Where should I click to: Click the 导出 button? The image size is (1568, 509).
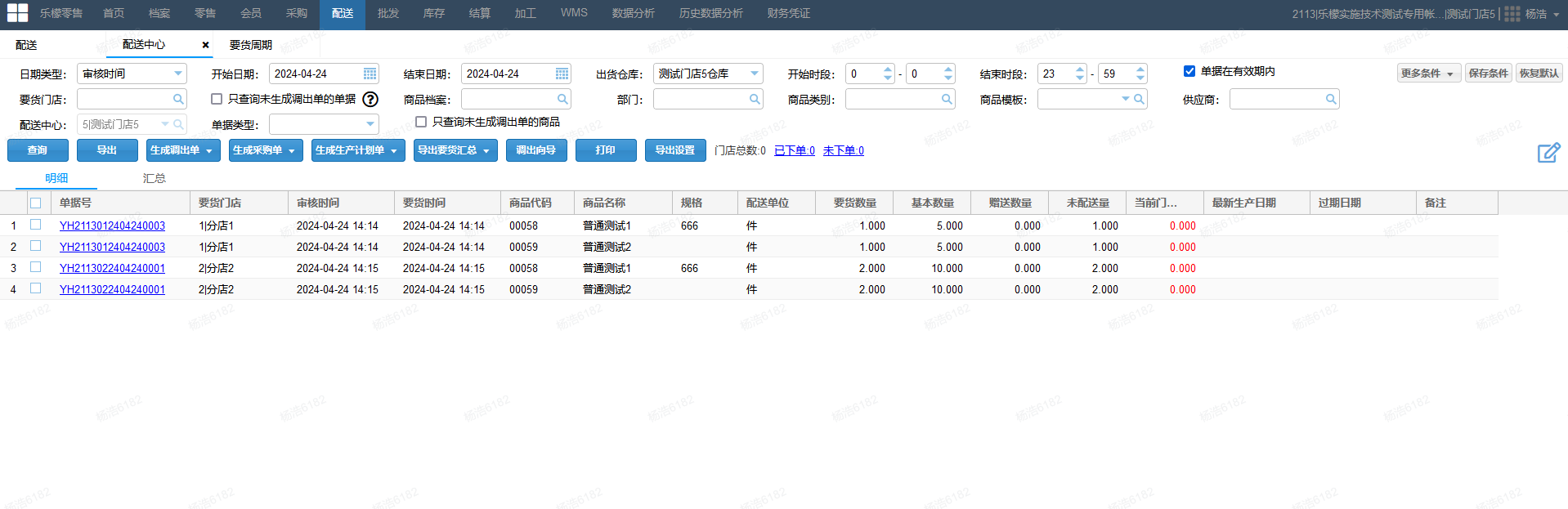coord(107,150)
